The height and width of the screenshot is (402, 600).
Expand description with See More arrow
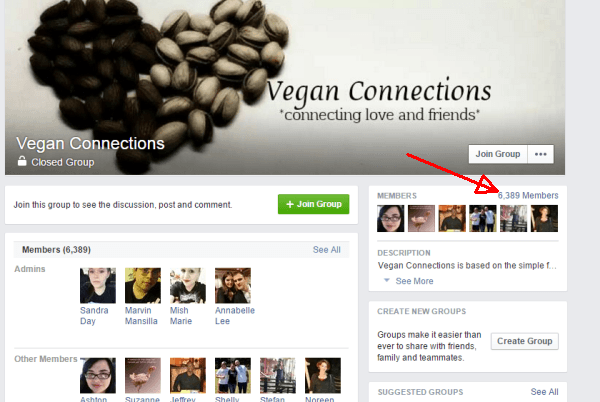(x=387, y=280)
